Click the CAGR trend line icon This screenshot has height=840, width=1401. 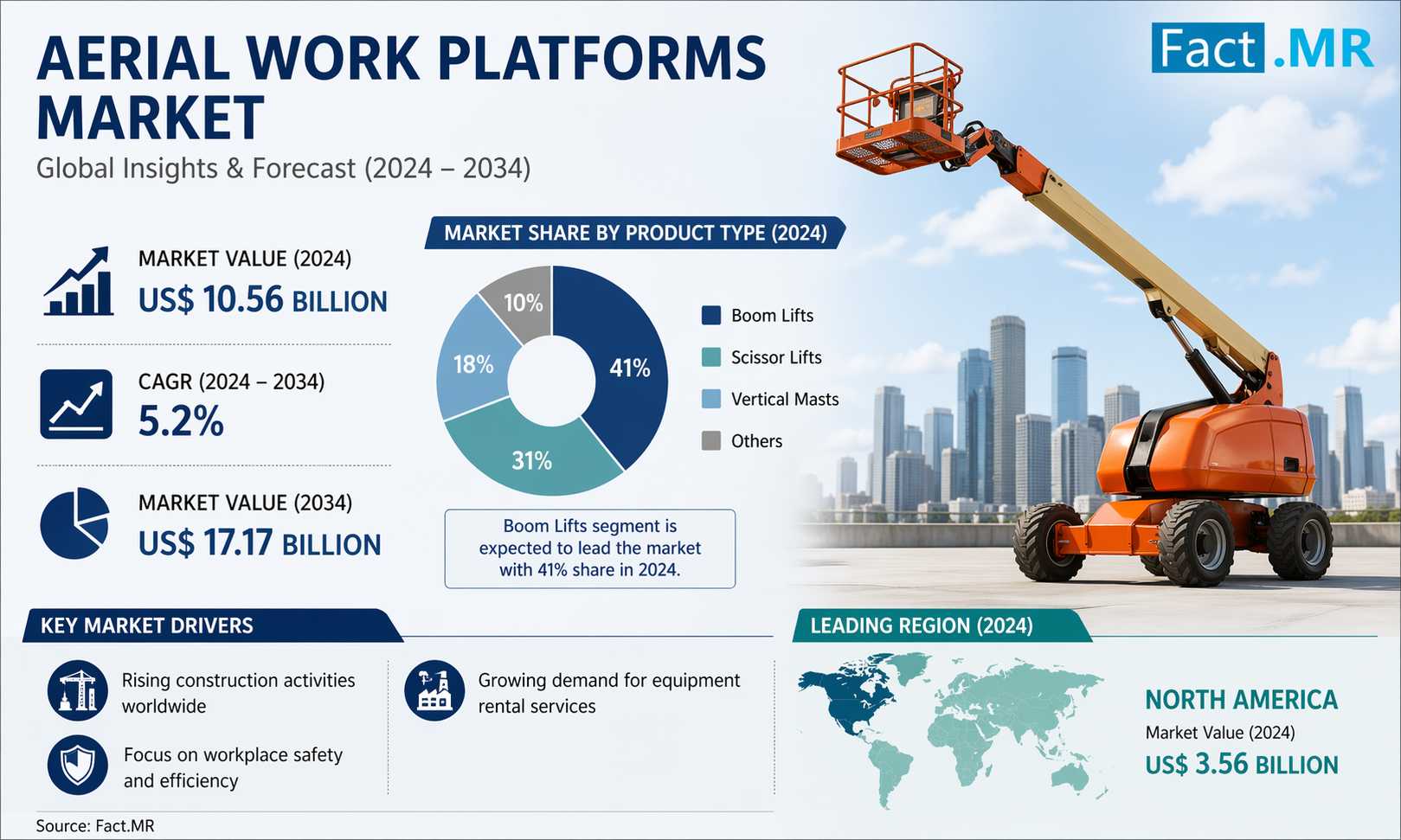point(76,404)
